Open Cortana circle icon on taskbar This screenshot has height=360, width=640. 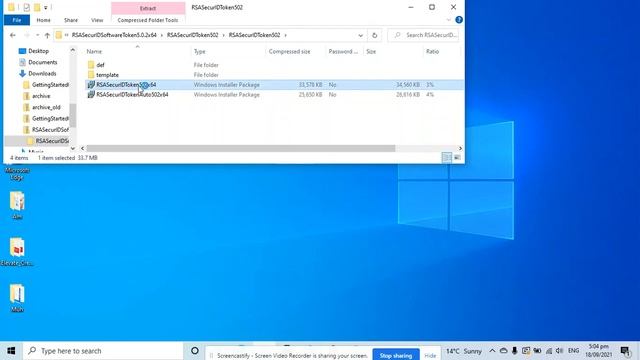click(x=195, y=351)
